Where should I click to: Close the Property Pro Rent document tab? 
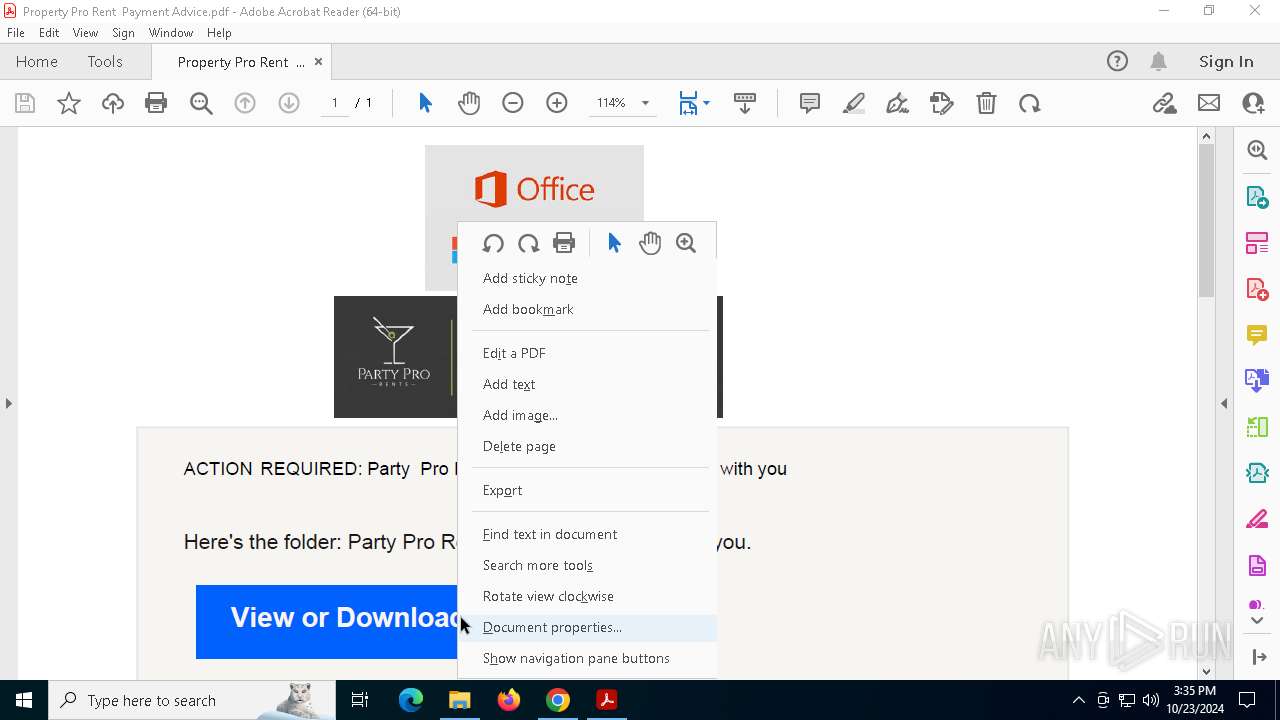point(318,61)
